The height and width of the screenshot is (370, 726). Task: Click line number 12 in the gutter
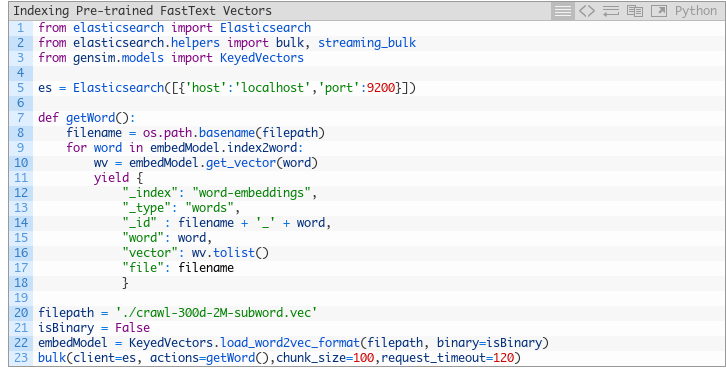(20, 193)
